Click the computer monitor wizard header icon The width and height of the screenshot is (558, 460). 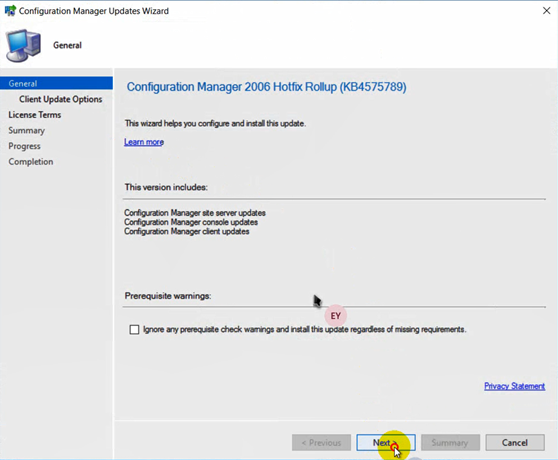pos(23,46)
